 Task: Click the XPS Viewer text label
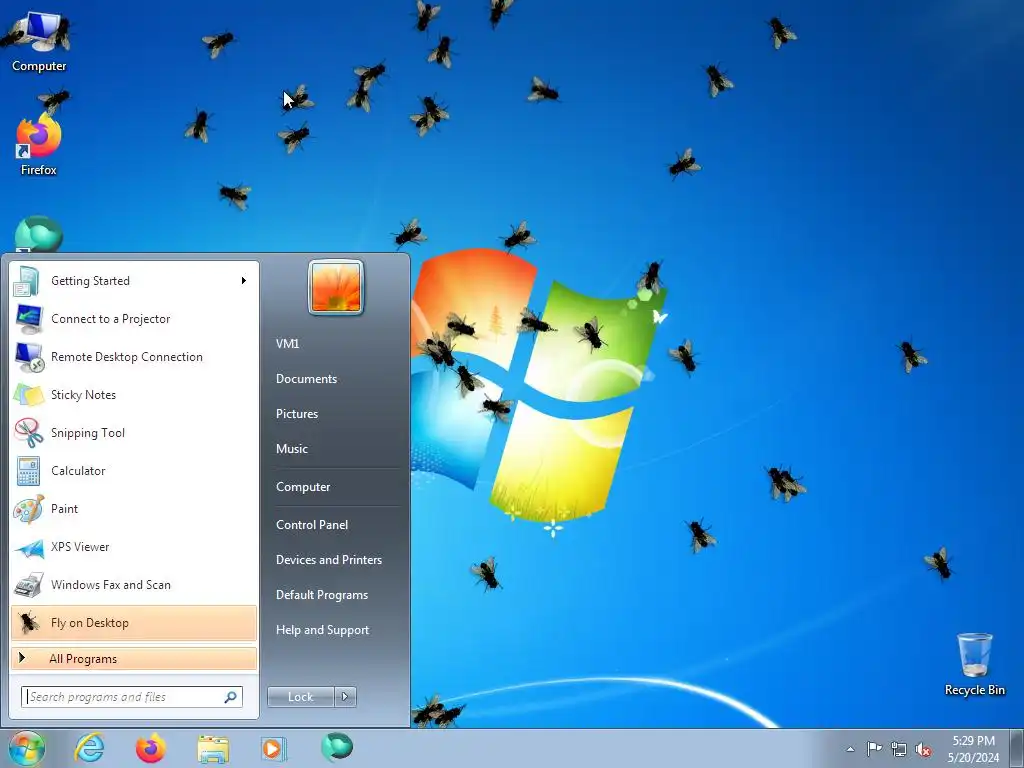point(80,547)
